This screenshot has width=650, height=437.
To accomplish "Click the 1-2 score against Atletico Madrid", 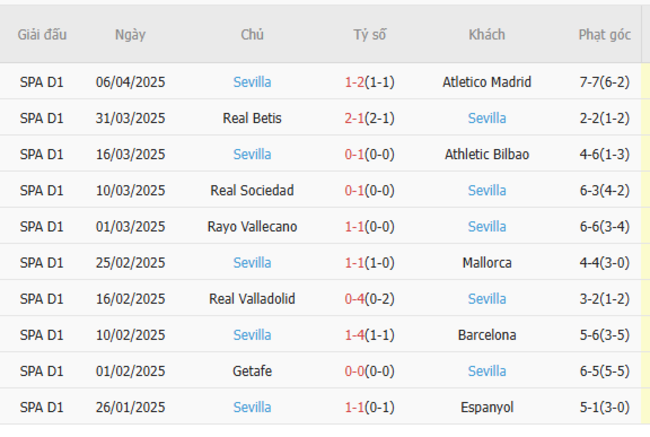I will pos(355,82).
